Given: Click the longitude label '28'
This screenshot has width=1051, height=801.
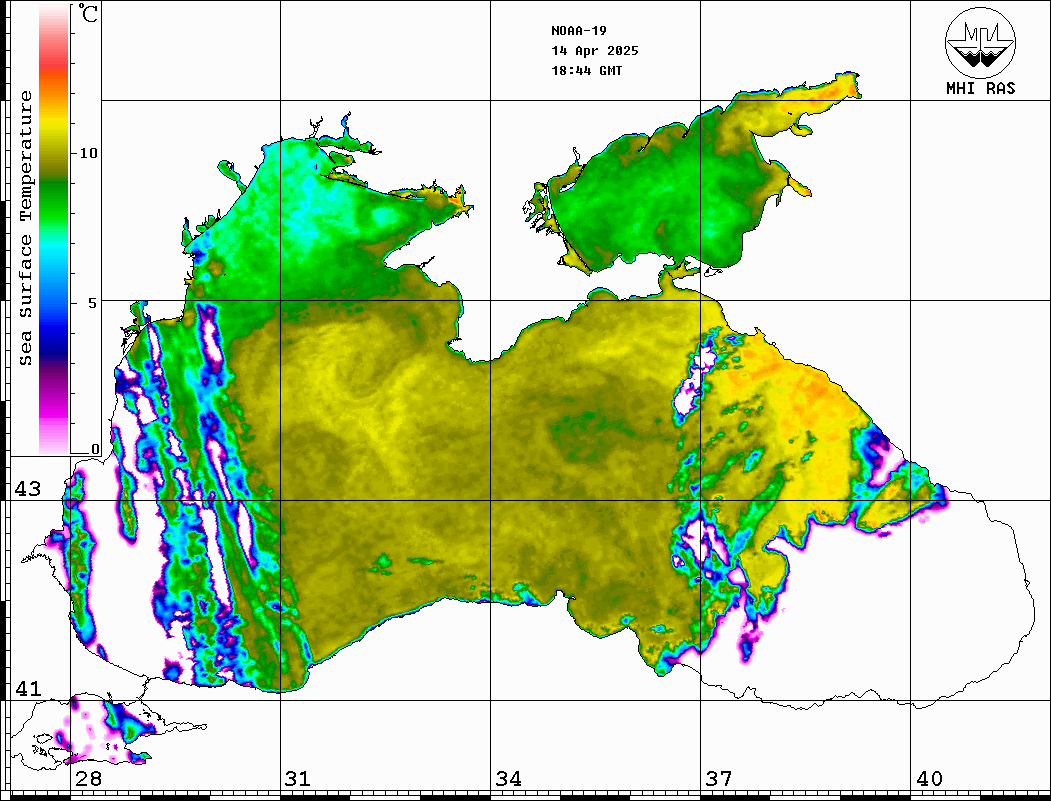Looking at the screenshot, I should [x=88, y=778].
